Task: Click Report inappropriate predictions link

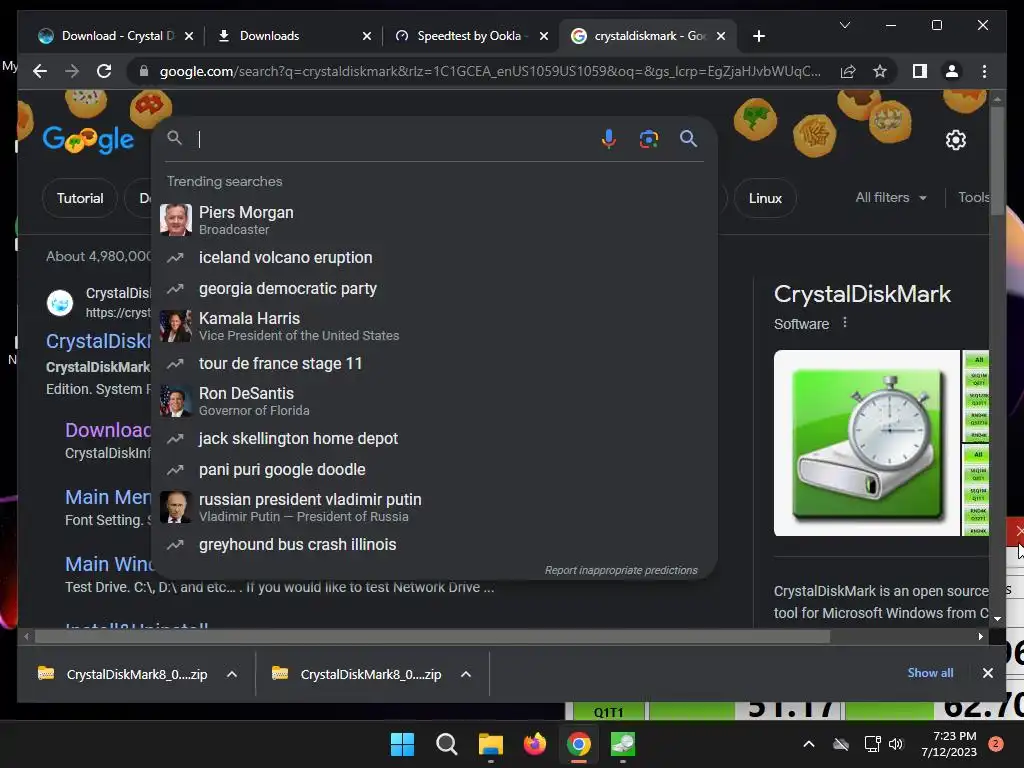Action: click(621, 570)
